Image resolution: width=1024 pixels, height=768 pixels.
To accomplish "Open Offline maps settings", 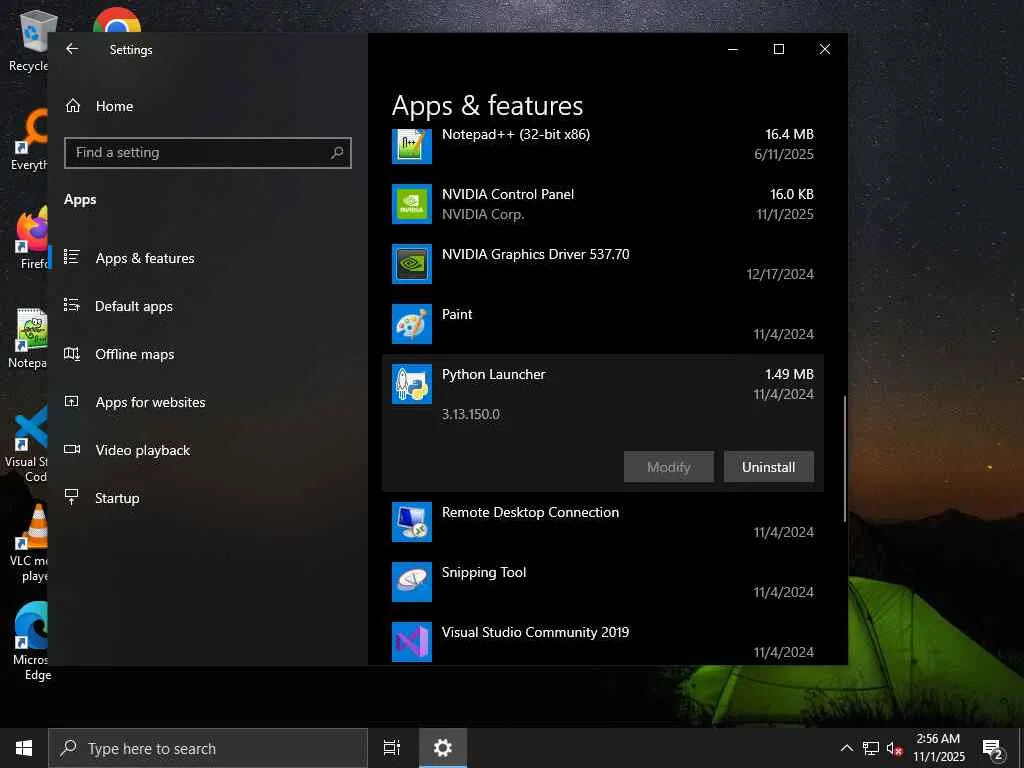I will 135,354.
